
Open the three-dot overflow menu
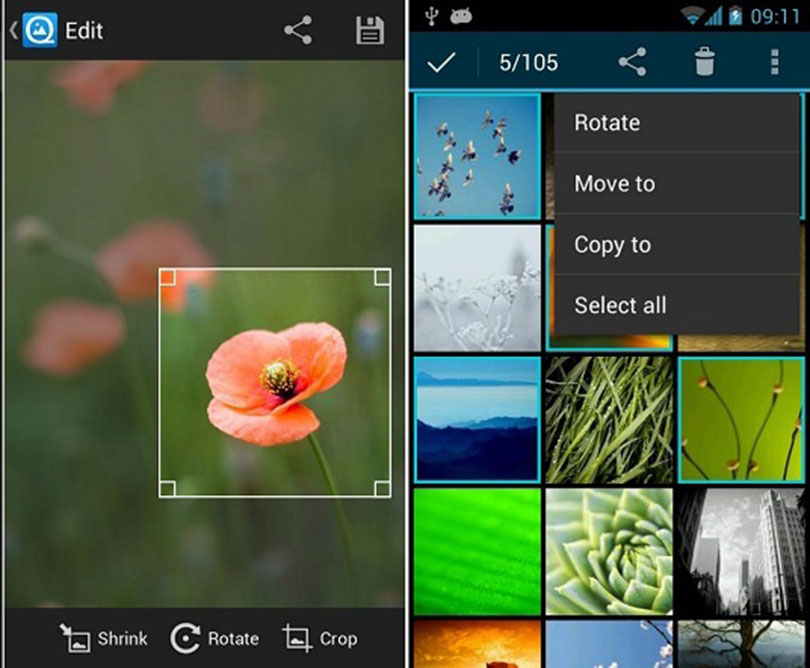click(x=774, y=63)
